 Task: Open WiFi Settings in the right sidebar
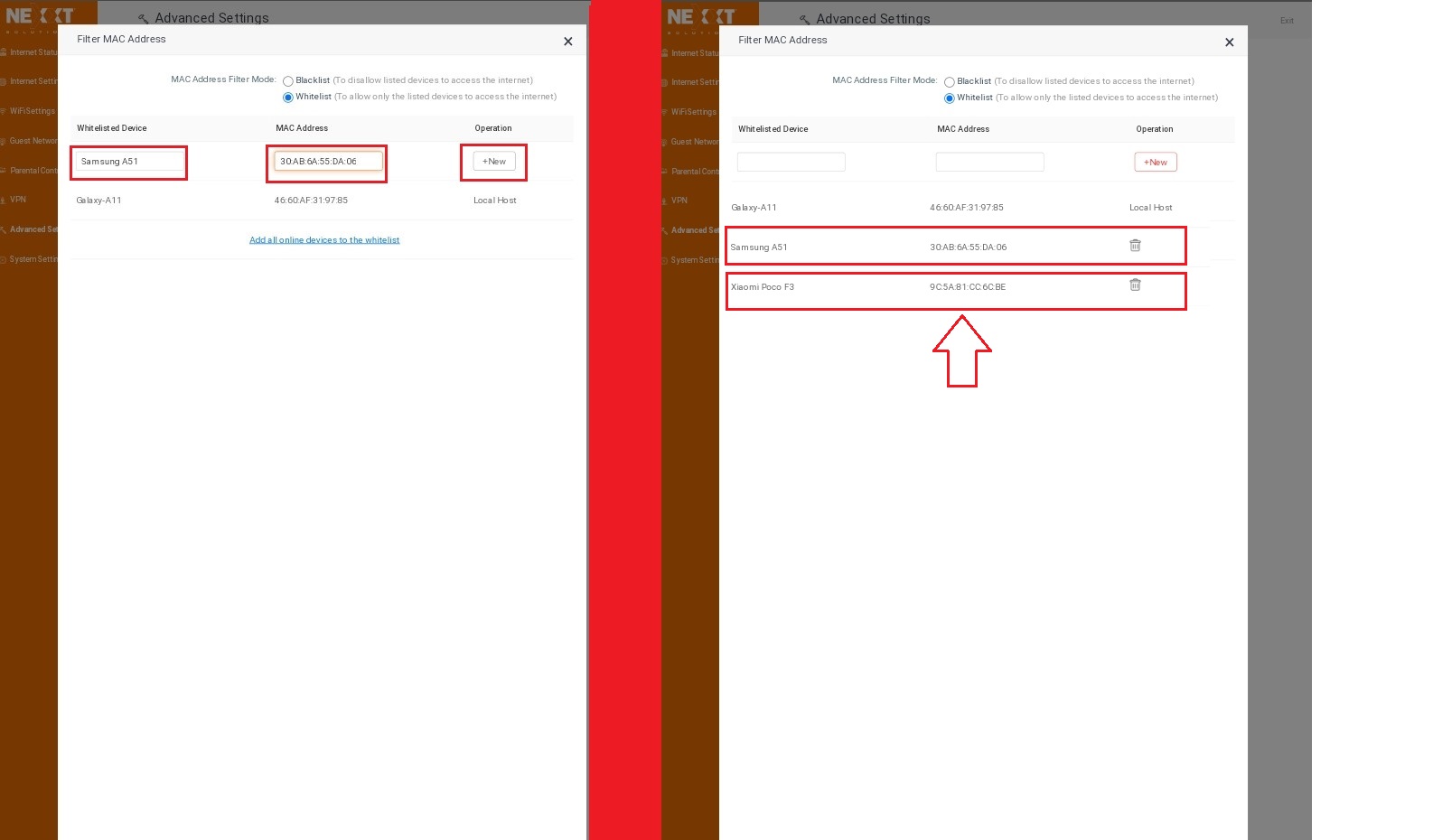[x=693, y=112]
